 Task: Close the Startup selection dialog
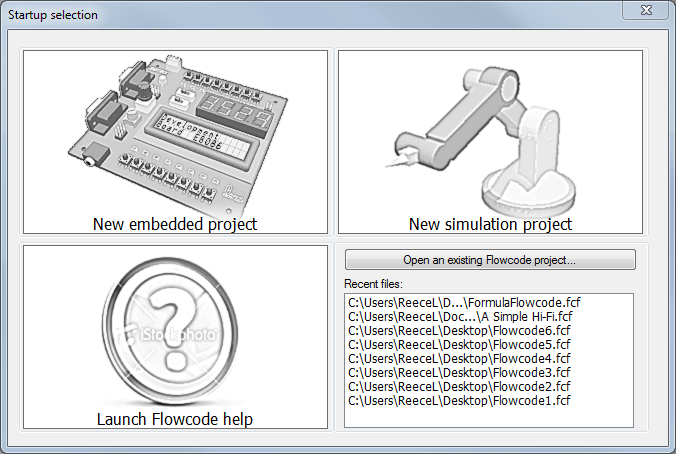(x=645, y=10)
